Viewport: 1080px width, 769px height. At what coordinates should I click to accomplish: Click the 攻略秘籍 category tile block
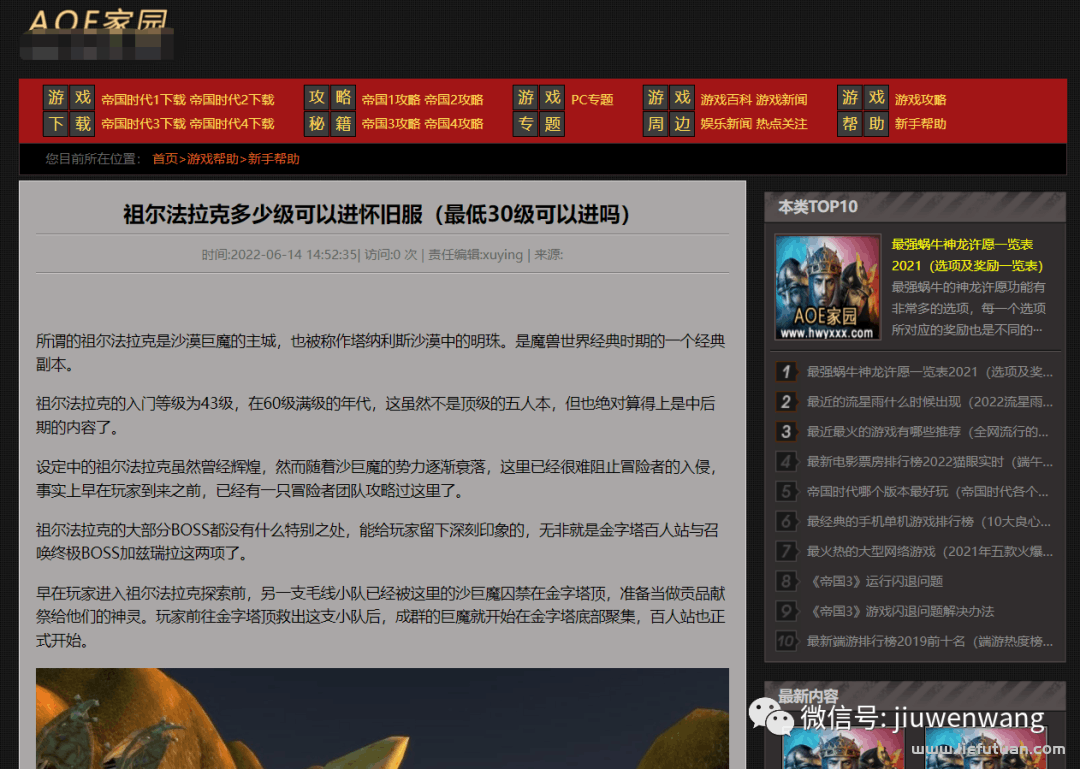coord(330,111)
